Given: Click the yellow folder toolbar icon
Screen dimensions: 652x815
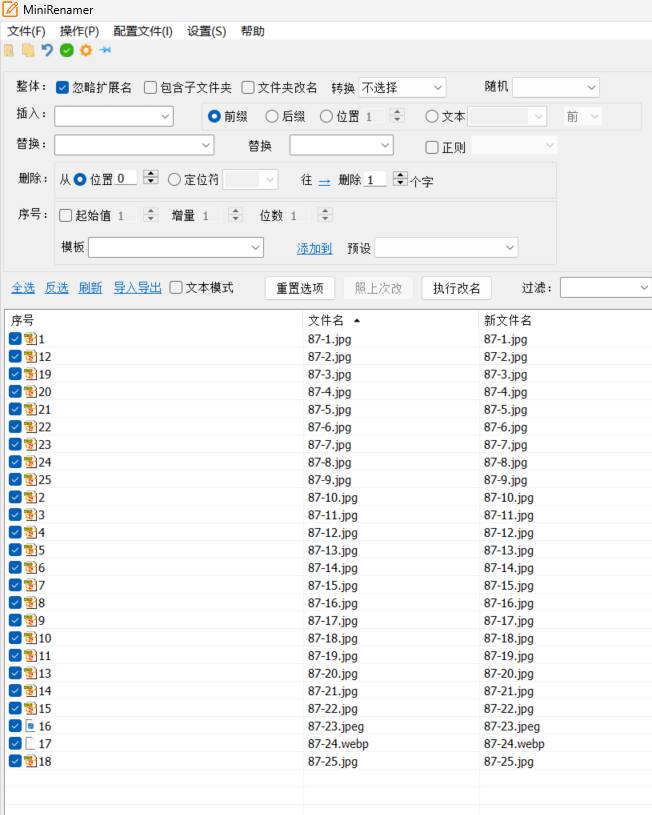Looking at the screenshot, I should pos(28,50).
